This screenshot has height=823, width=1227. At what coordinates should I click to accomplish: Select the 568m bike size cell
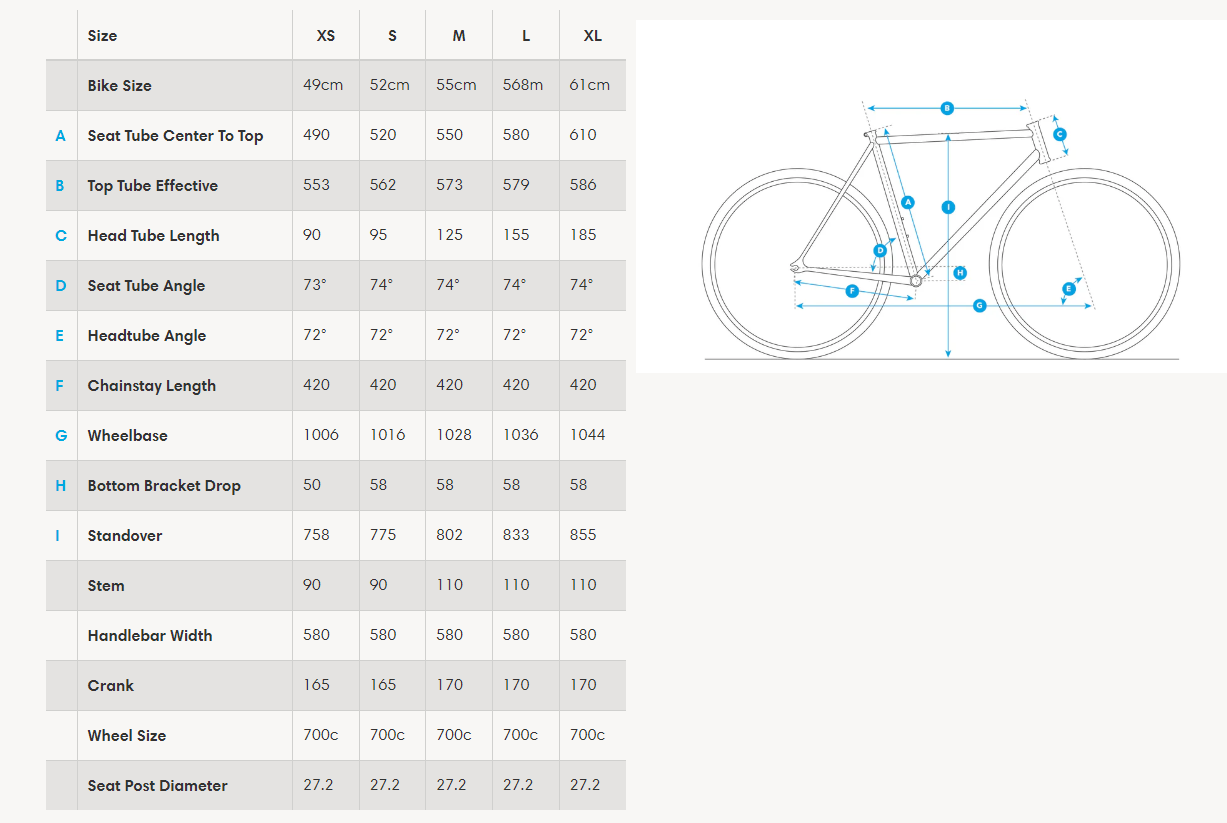pyautogui.click(x=523, y=85)
